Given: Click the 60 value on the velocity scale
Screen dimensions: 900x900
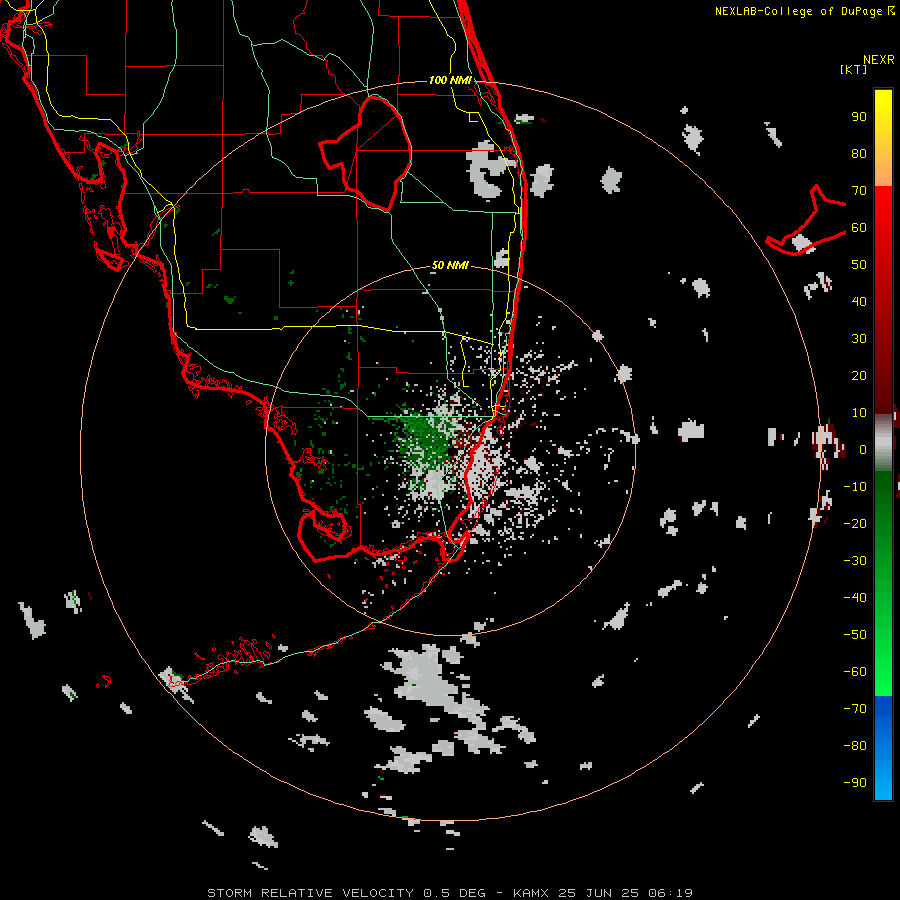Looking at the screenshot, I should [859, 228].
